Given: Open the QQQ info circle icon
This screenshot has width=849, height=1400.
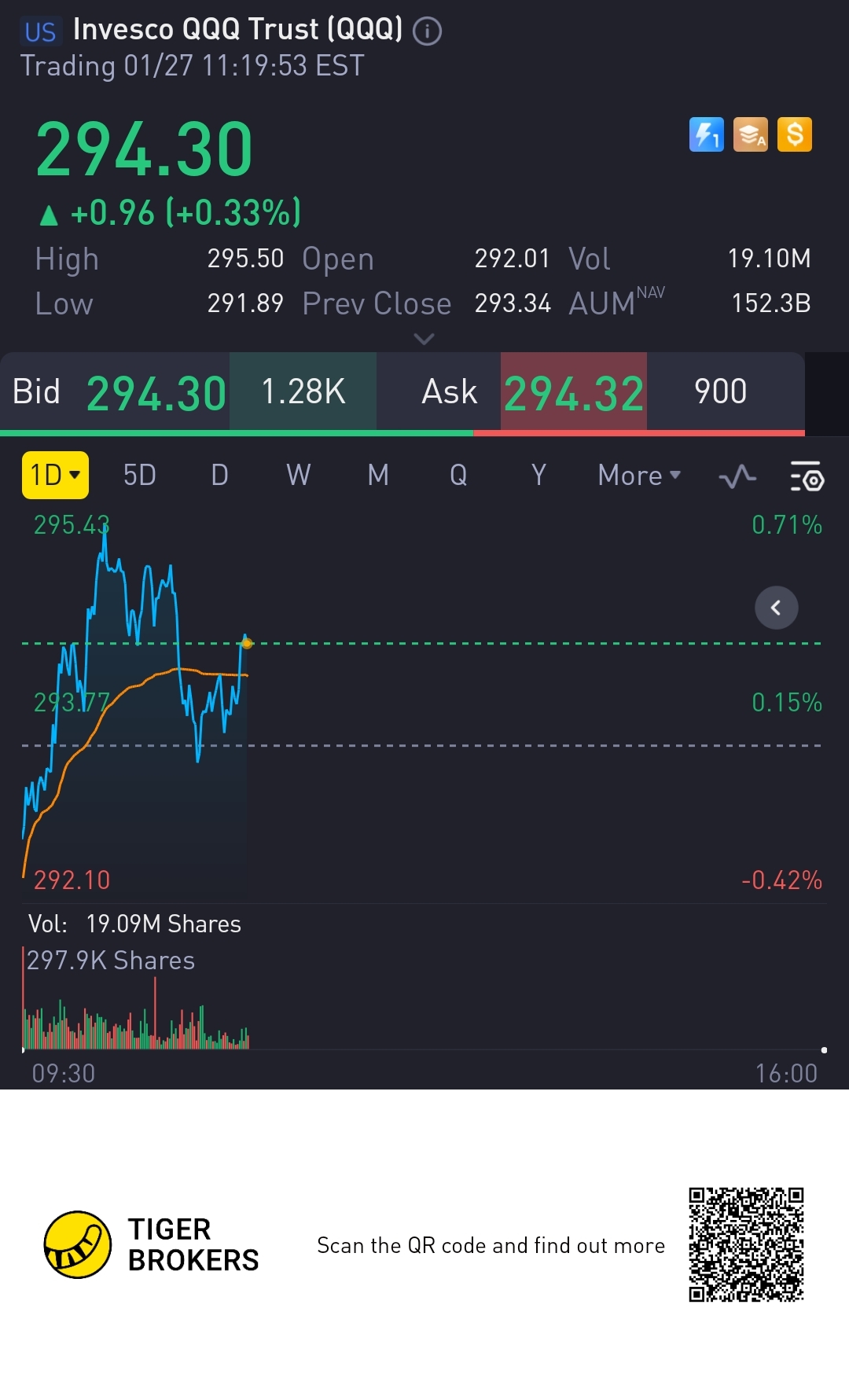Looking at the screenshot, I should click(x=427, y=31).
